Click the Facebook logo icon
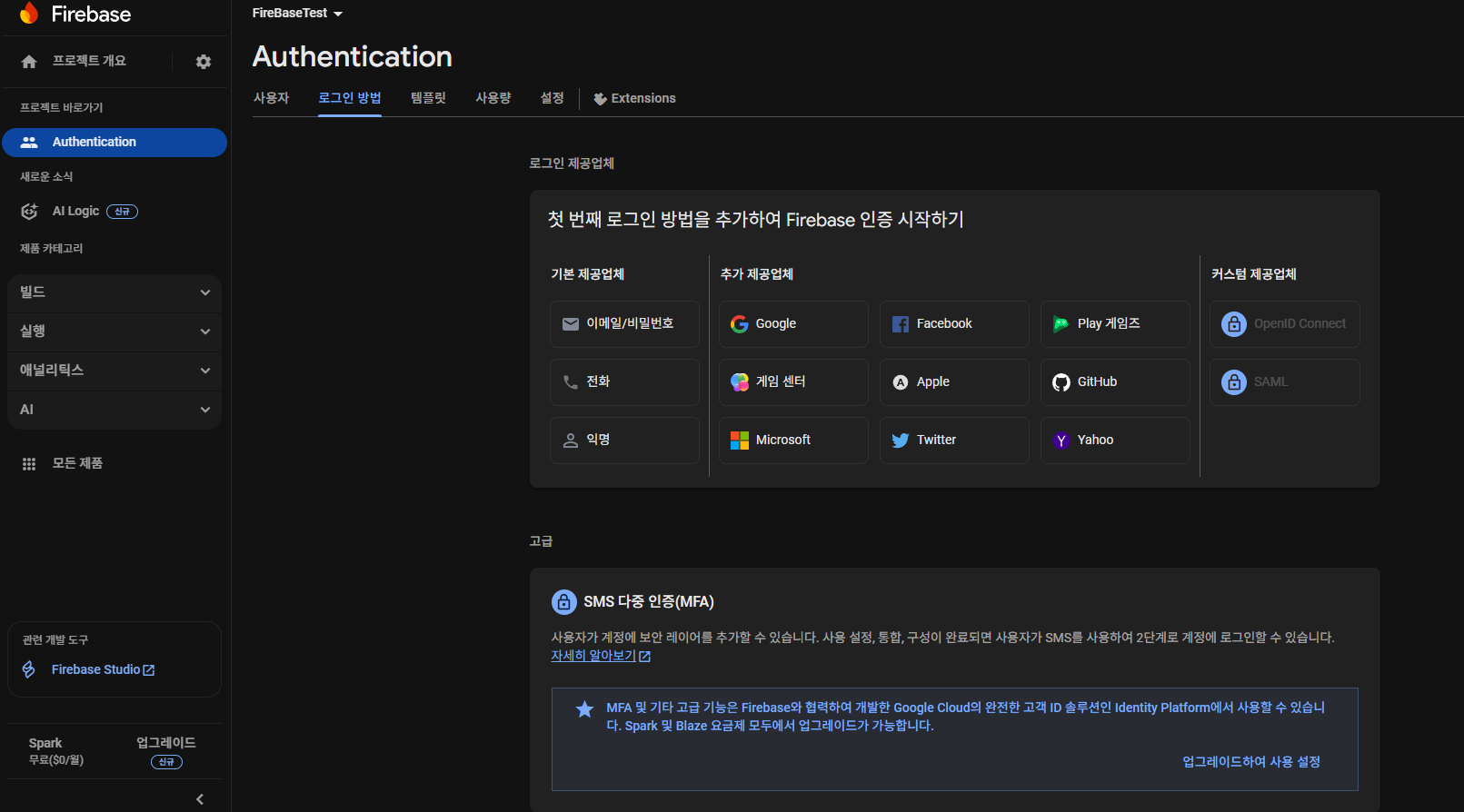Viewport: 1464px width, 812px height. 901,324
